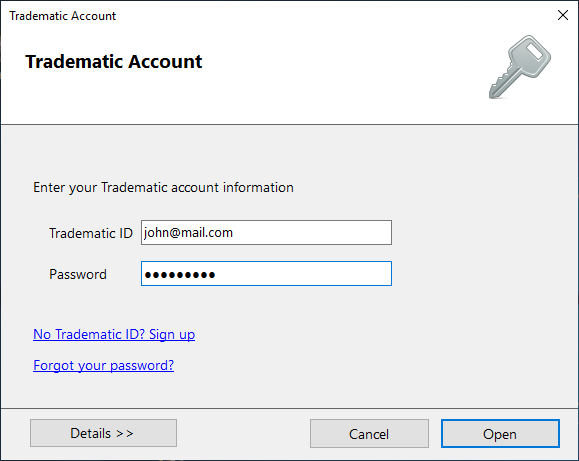The image size is (579, 461).
Task: Click the Cancel button
Action: point(369,434)
